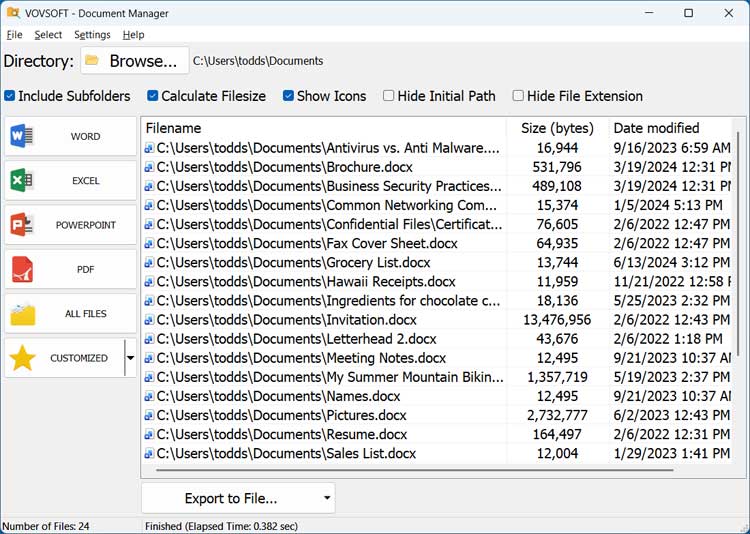The image size is (750, 534).
Task: Sort by the Filename column header
Action: click(x=324, y=128)
